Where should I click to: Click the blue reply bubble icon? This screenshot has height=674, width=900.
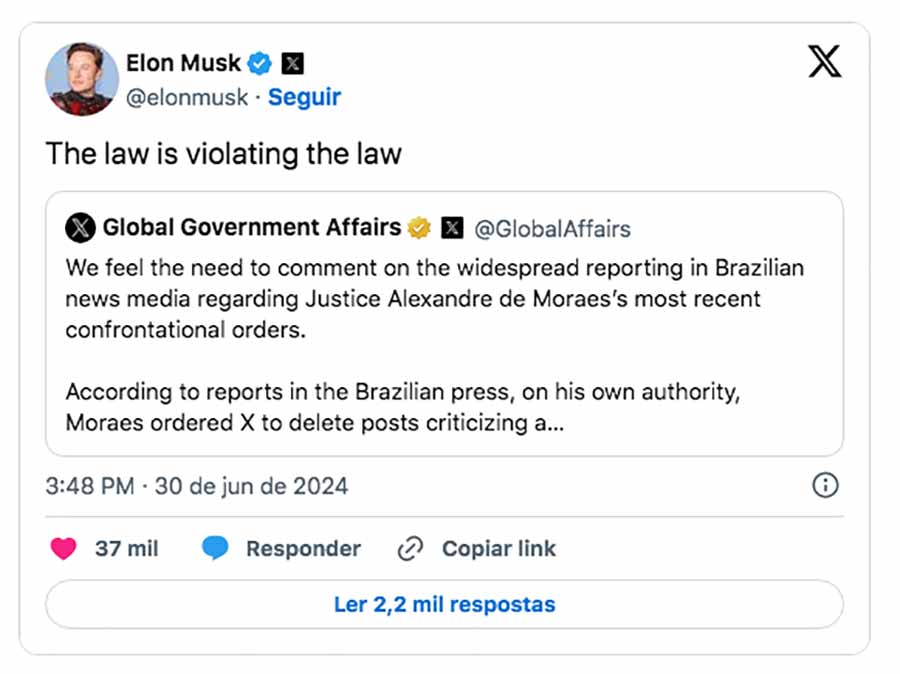[x=215, y=548]
